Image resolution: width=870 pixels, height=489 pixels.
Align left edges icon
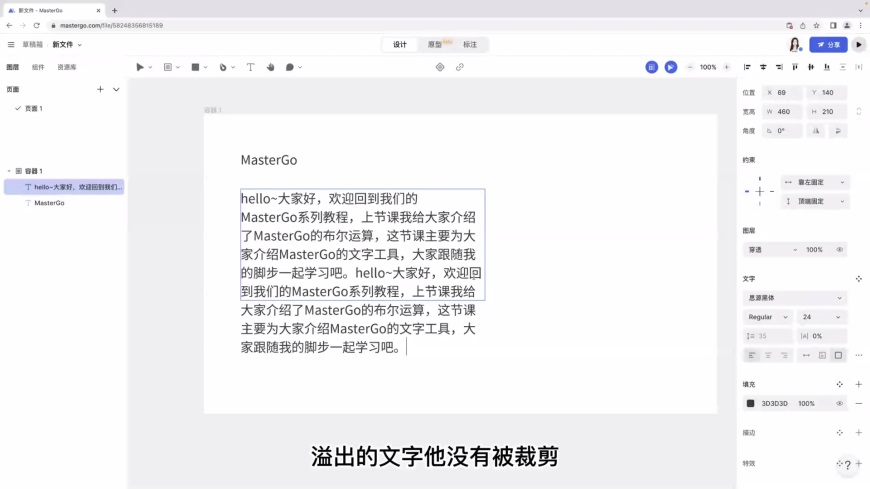click(747, 67)
